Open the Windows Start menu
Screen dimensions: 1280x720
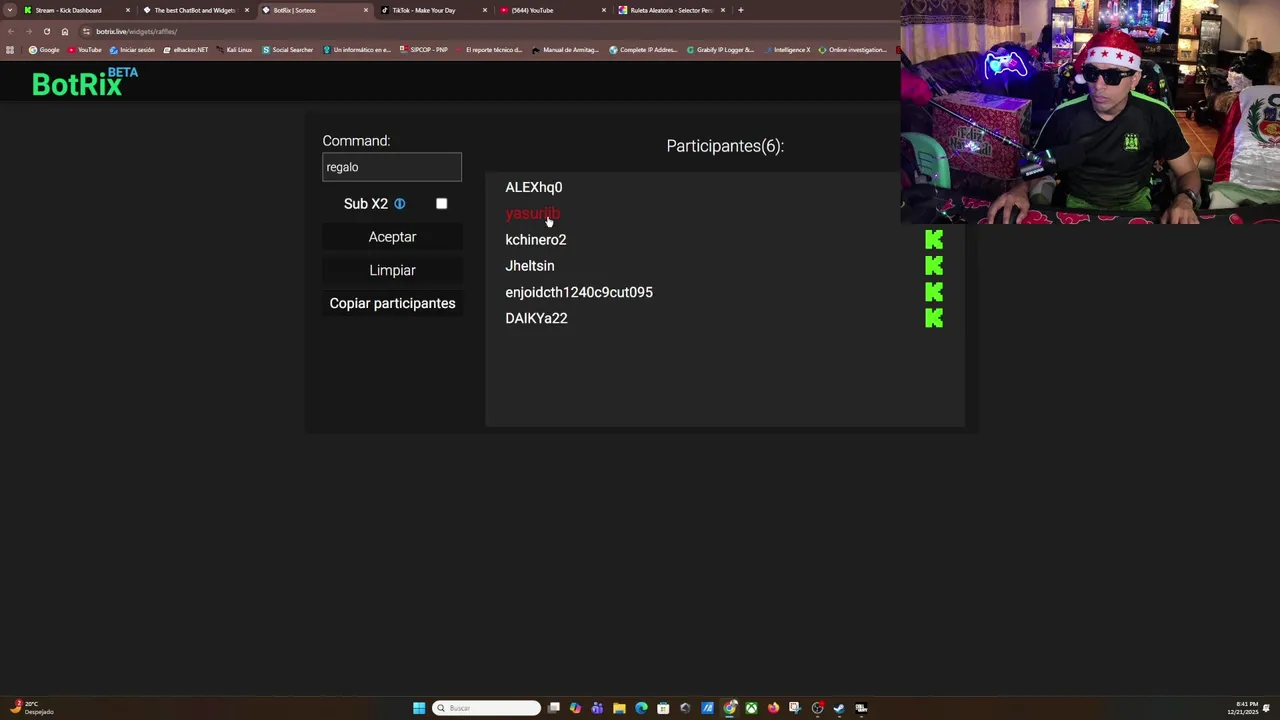(419, 708)
